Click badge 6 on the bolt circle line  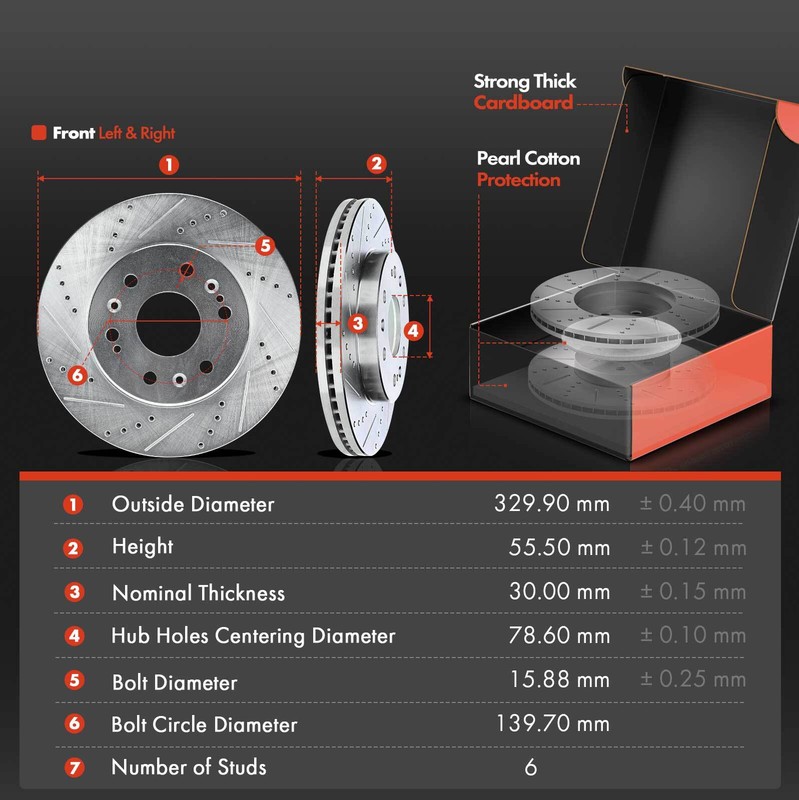[78, 375]
